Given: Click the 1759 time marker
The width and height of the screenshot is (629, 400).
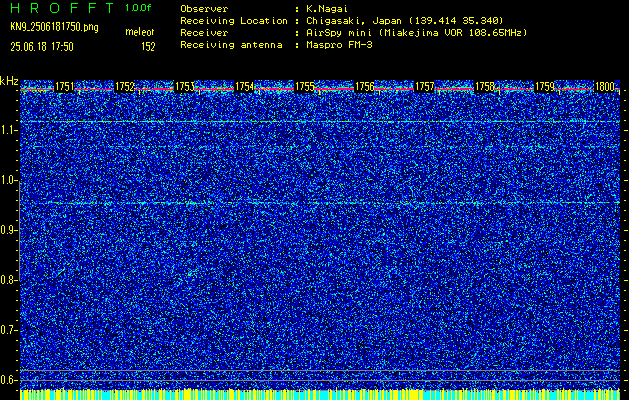Looking at the screenshot, I should (545, 87).
